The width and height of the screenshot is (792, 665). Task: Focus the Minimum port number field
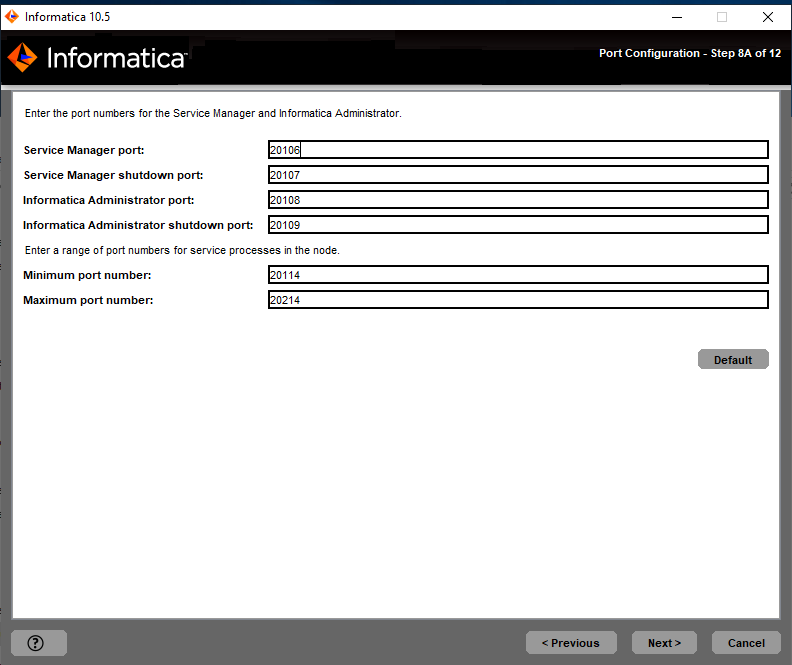tap(518, 275)
